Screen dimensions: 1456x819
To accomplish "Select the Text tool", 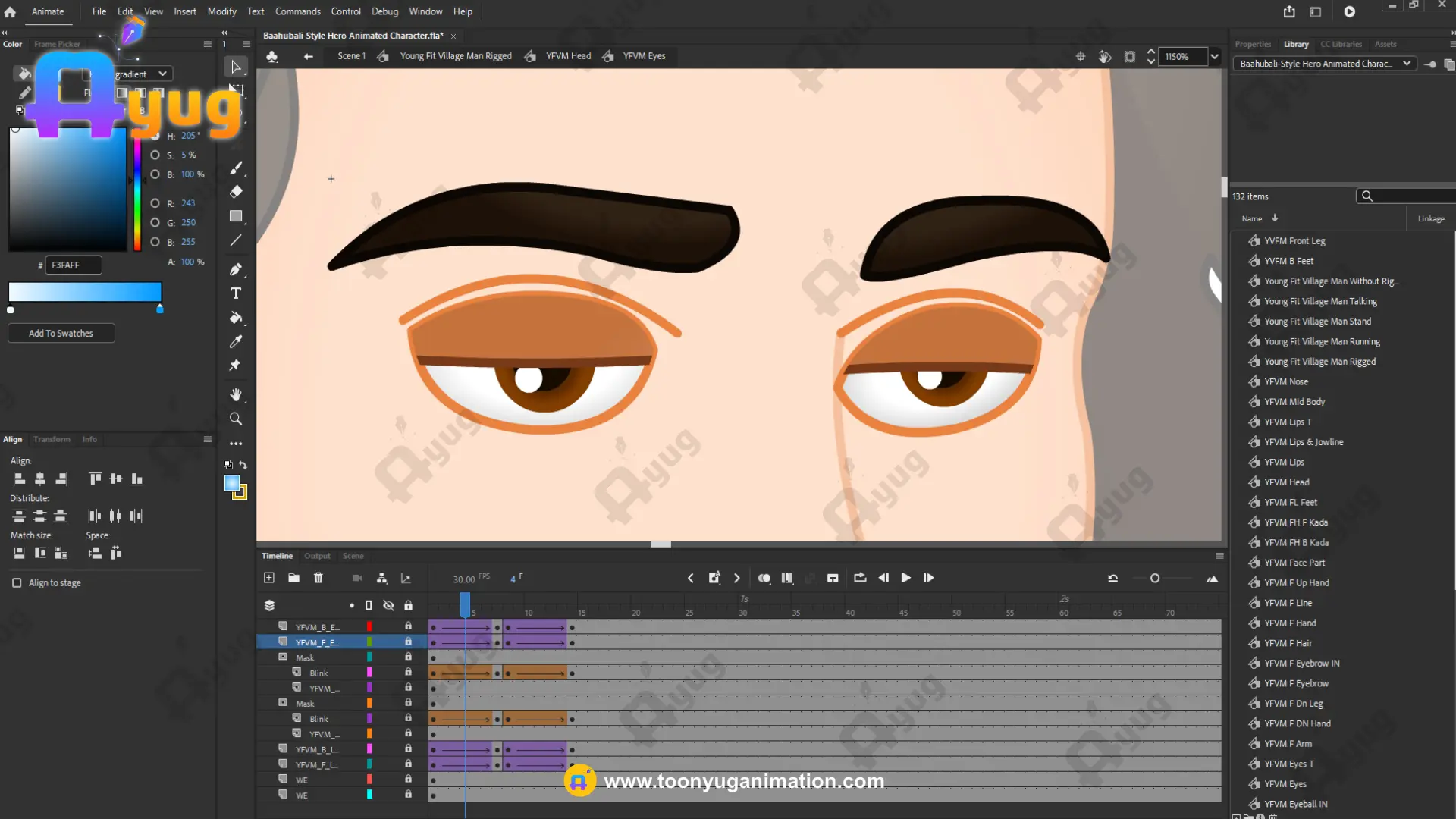I will coord(236,293).
